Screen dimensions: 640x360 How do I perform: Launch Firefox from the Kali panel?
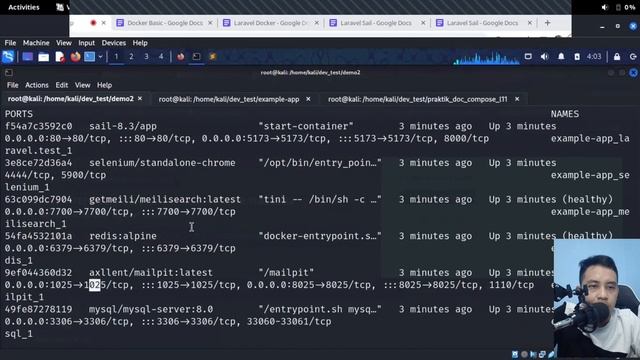coord(75,57)
